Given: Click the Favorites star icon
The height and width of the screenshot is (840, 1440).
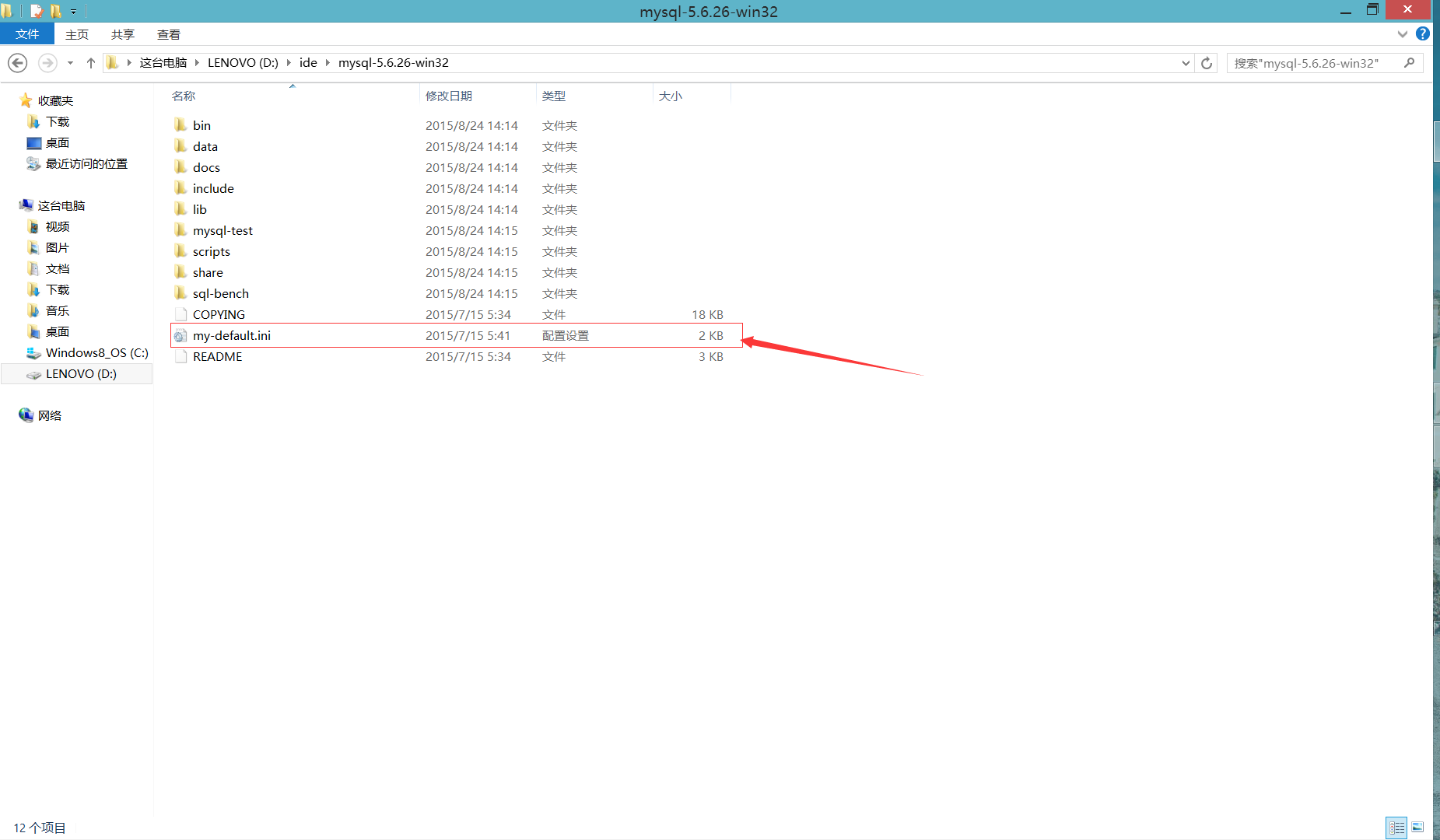Looking at the screenshot, I should (26, 100).
